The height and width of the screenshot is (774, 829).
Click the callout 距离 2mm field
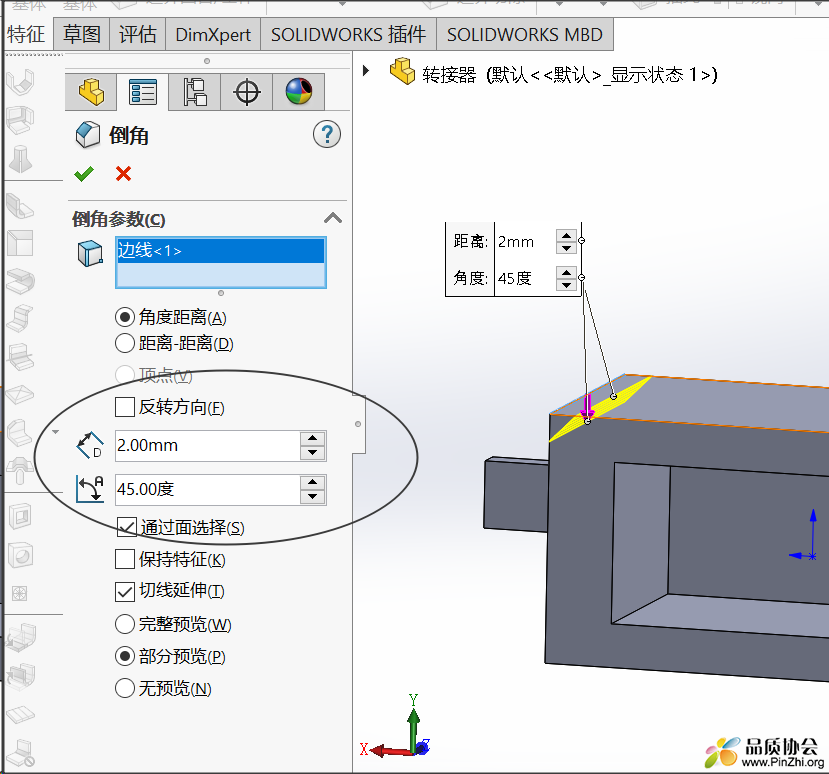coord(526,242)
